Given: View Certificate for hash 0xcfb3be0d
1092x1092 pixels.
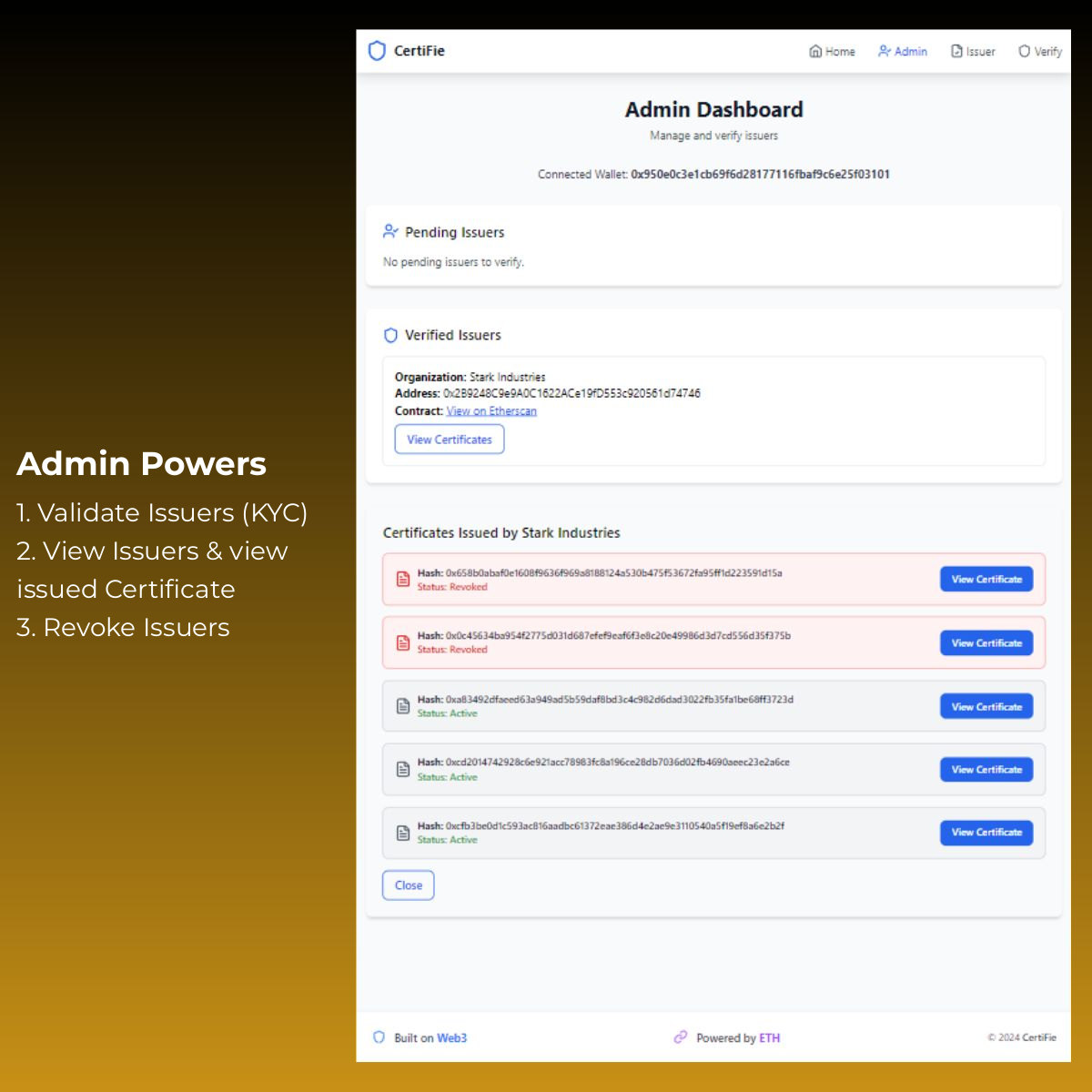Looking at the screenshot, I should coord(986,833).
